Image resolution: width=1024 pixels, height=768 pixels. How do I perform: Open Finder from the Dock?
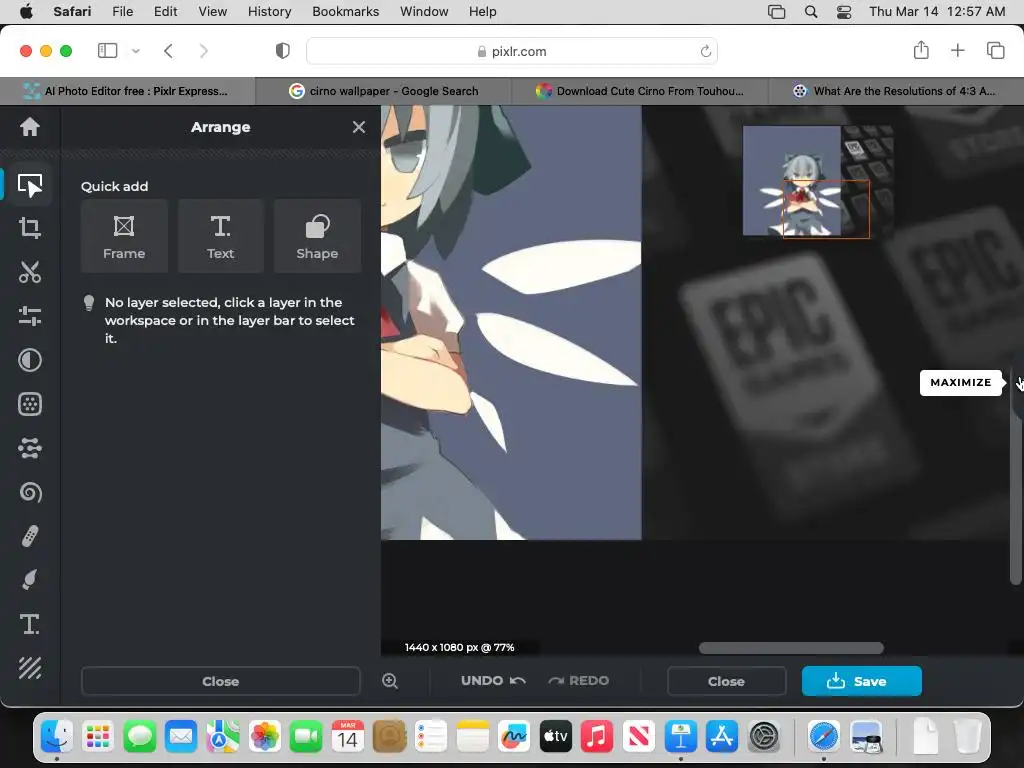pos(57,737)
